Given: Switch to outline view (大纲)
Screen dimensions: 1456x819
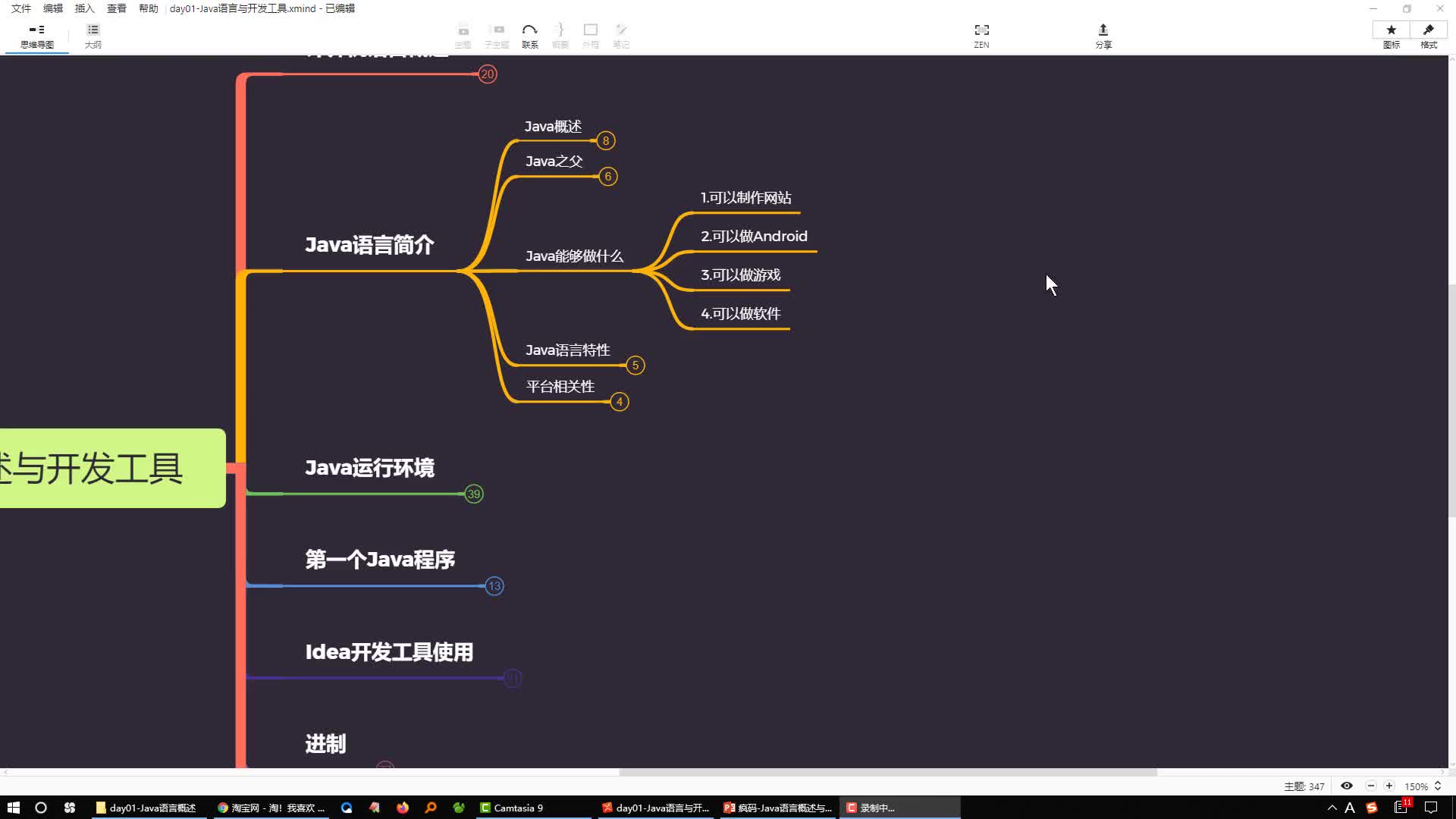Looking at the screenshot, I should pos(93,36).
